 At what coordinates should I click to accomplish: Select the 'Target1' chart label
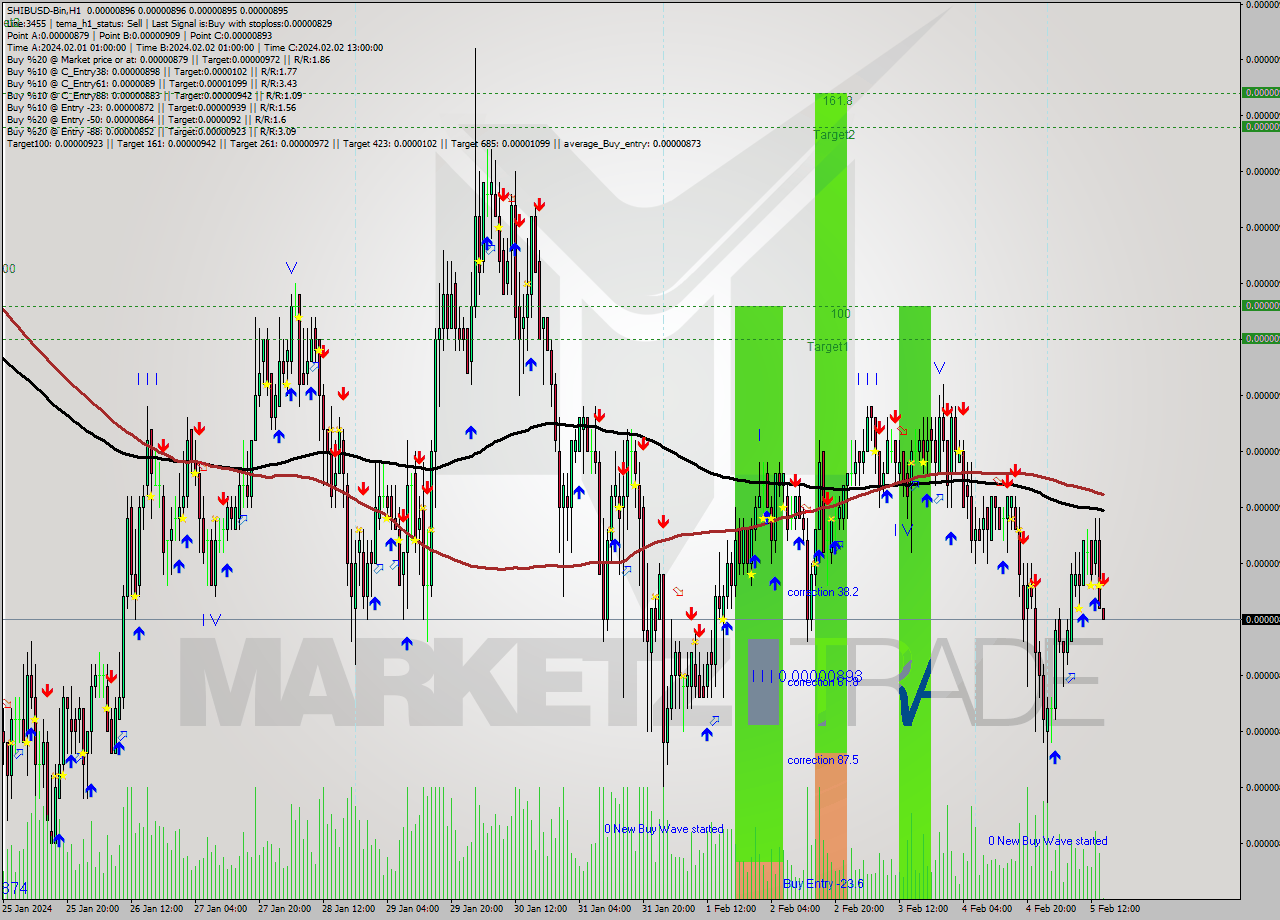[828, 347]
